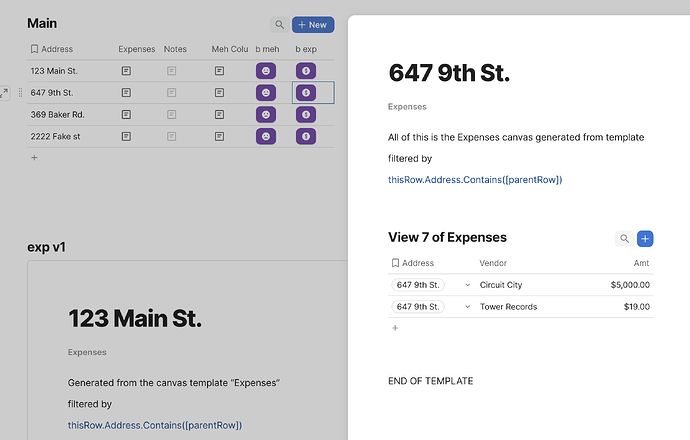
Task: Select b meh column header
Action: pyautogui.click(x=267, y=49)
